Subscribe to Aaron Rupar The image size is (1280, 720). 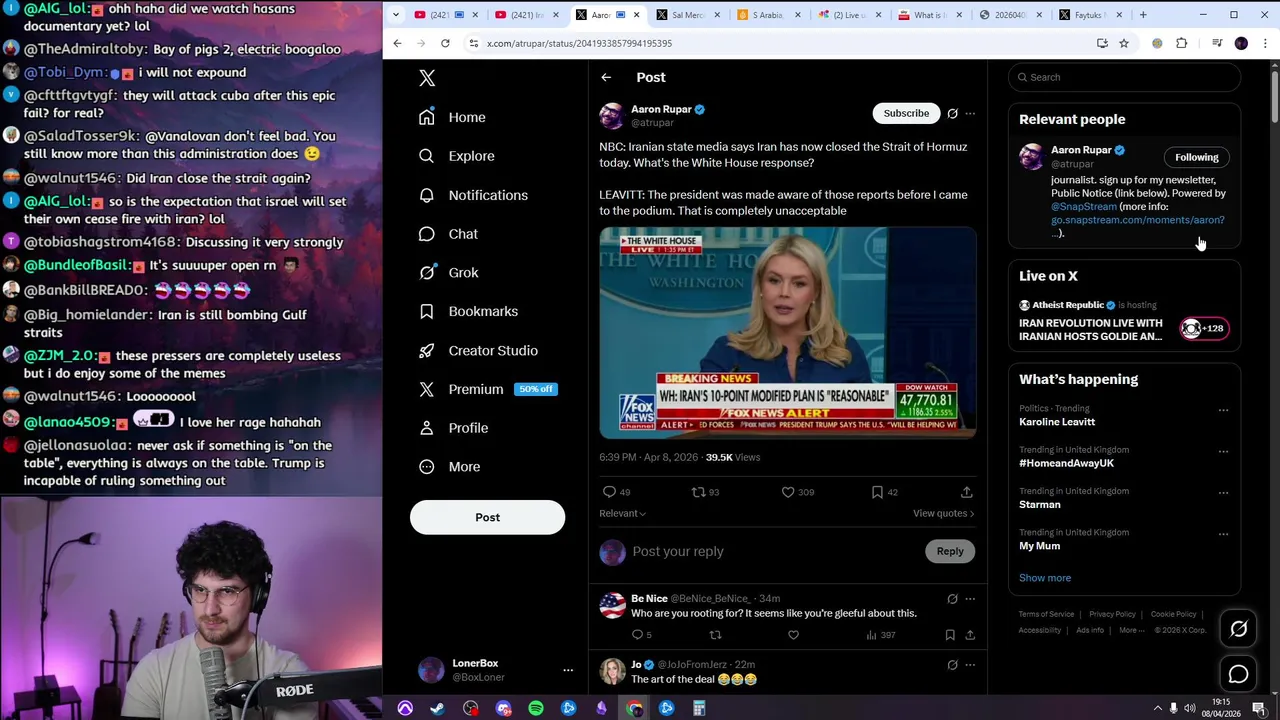pos(906,113)
